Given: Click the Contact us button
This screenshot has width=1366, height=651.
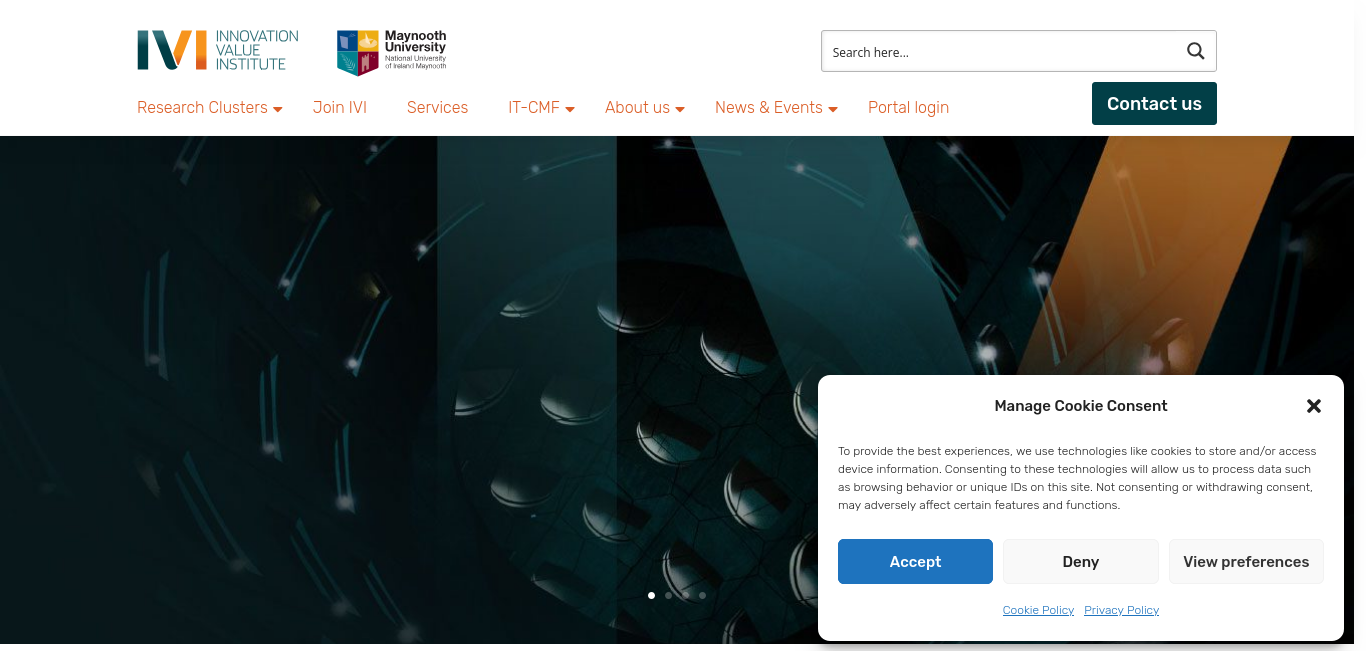Looking at the screenshot, I should point(1154,104).
